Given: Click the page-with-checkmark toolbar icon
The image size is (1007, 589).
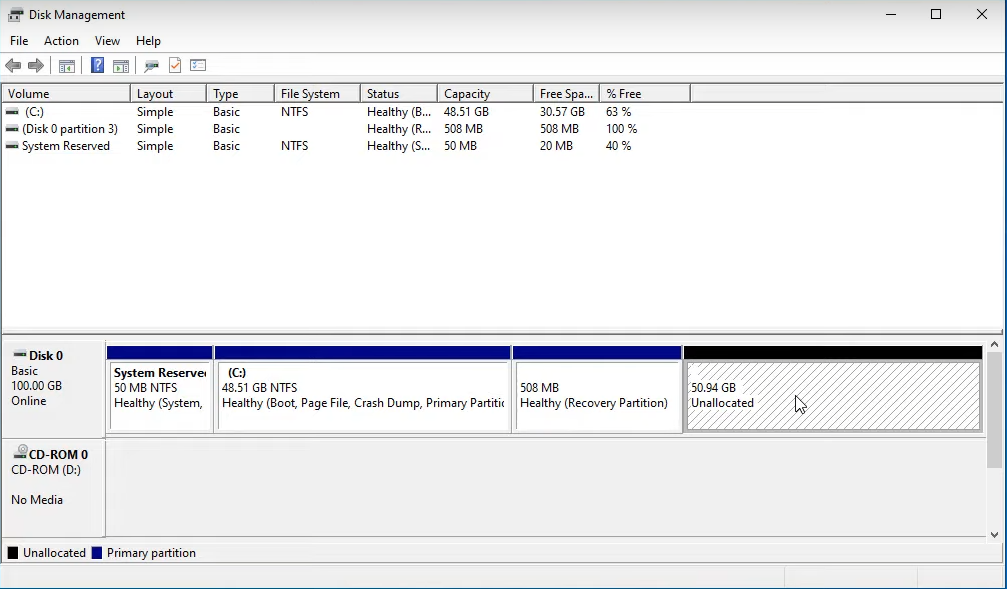Looking at the screenshot, I should 175,66.
